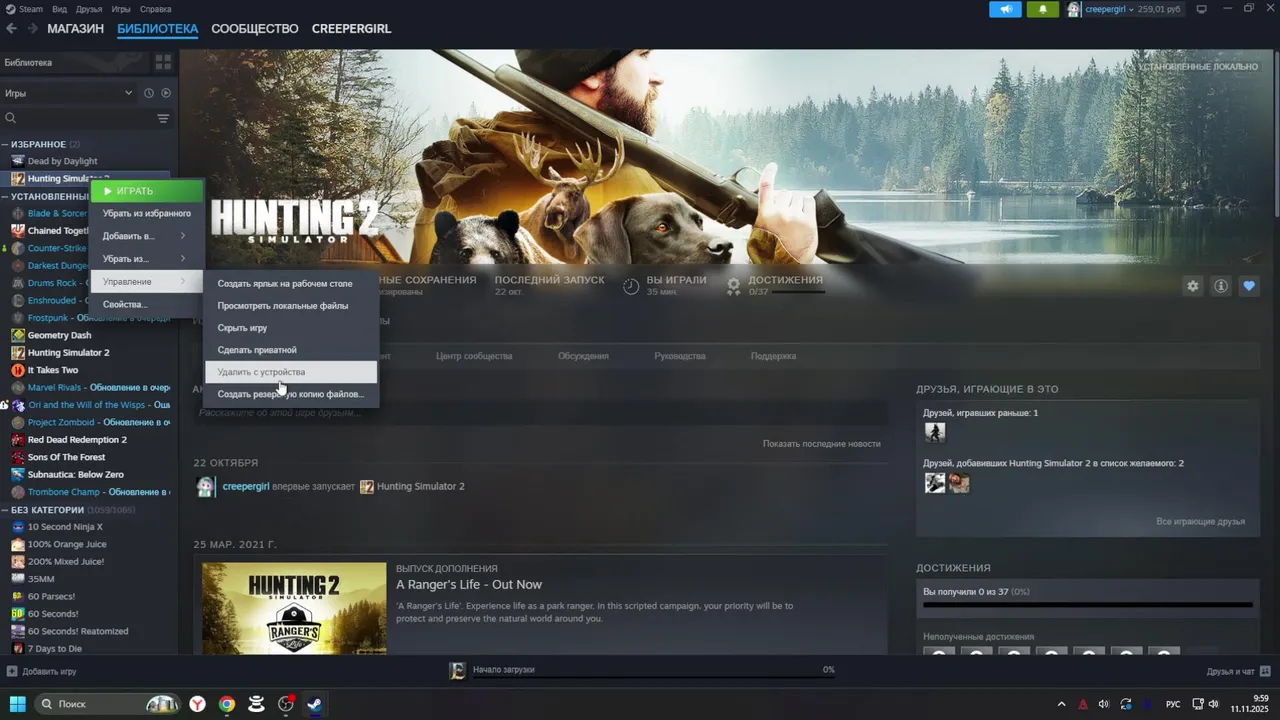Go back with the left arrow
1280x720 pixels.
coord(12,29)
